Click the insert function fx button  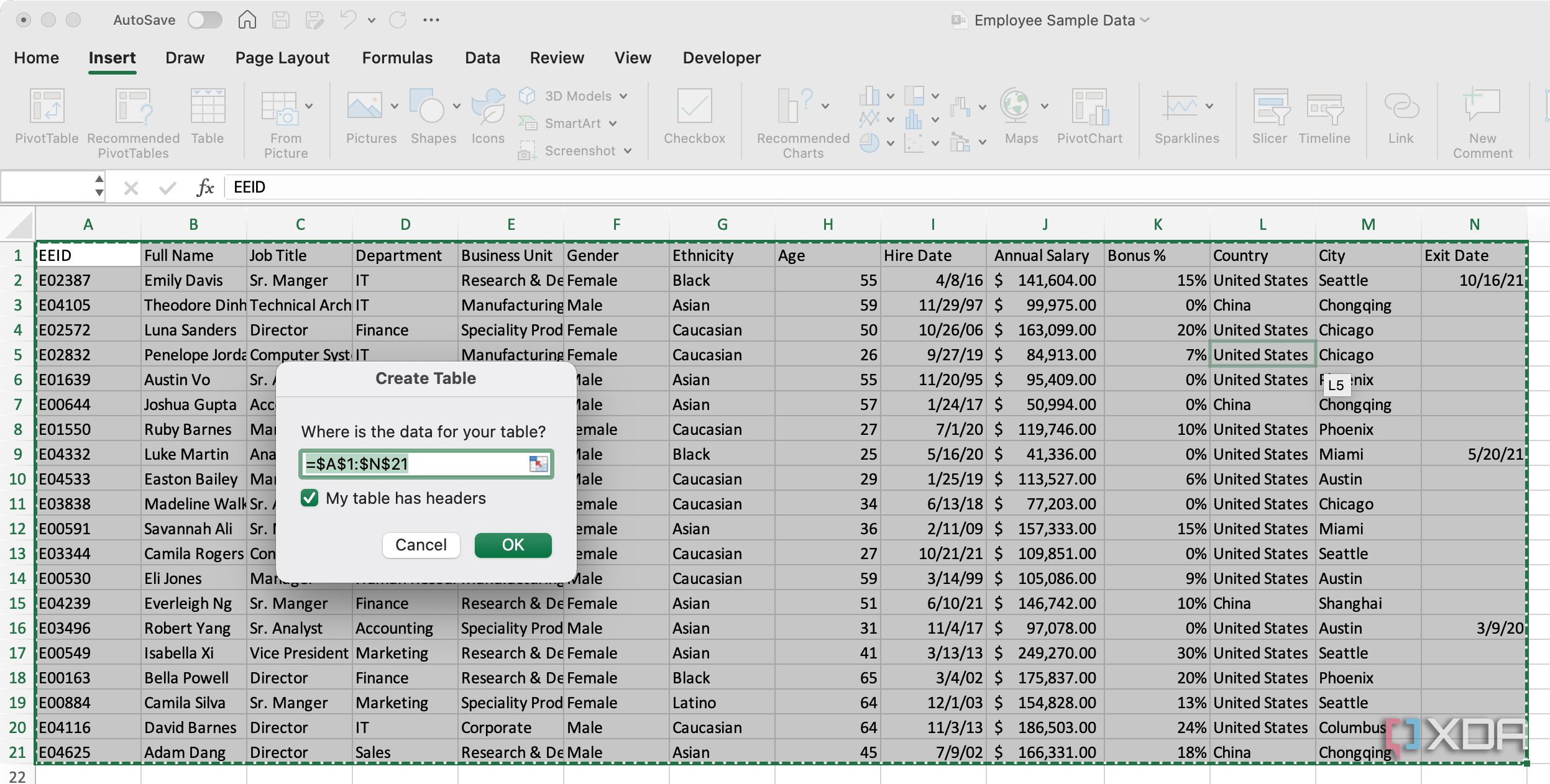205,187
